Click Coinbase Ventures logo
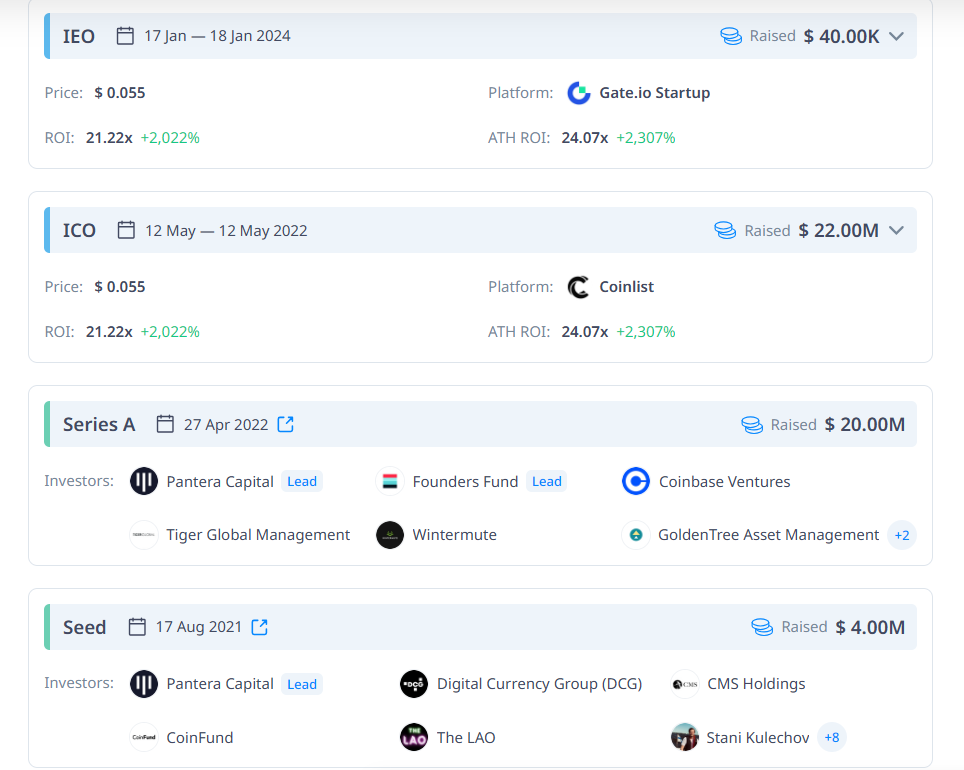Screen dimensions: 964x770 (636, 482)
